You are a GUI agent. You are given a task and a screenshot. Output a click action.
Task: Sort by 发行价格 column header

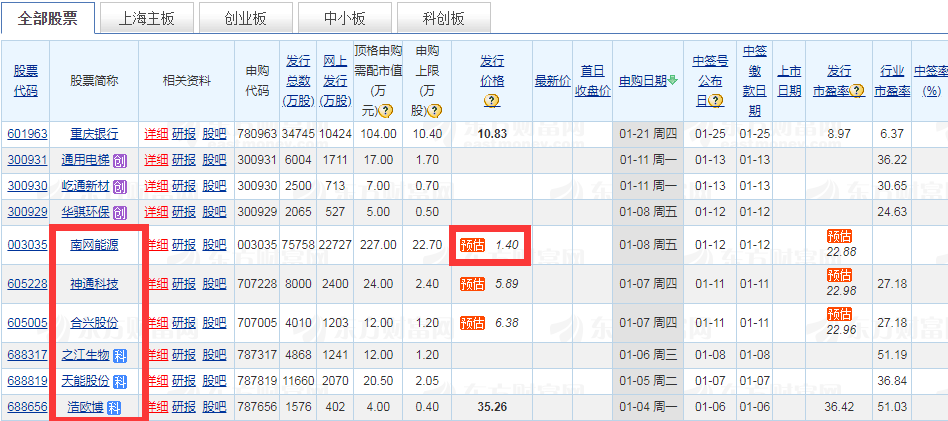(x=492, y=71)
